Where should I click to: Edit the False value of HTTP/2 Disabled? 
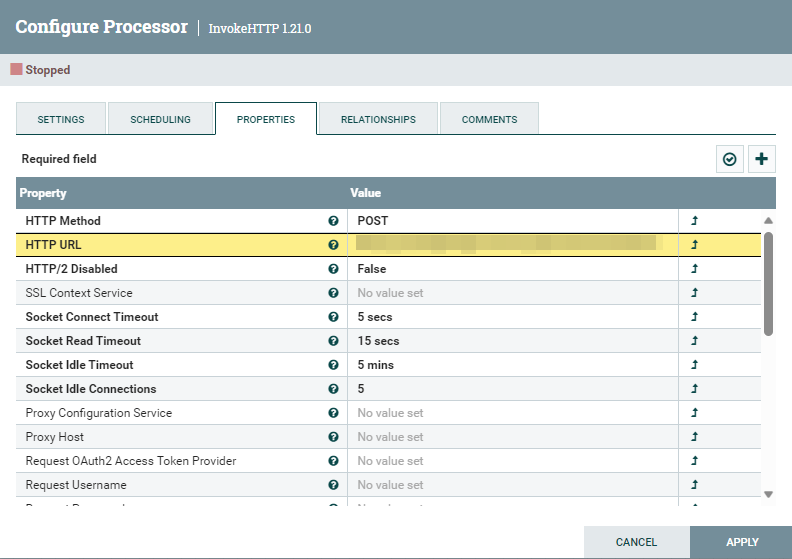click(513, 269)
